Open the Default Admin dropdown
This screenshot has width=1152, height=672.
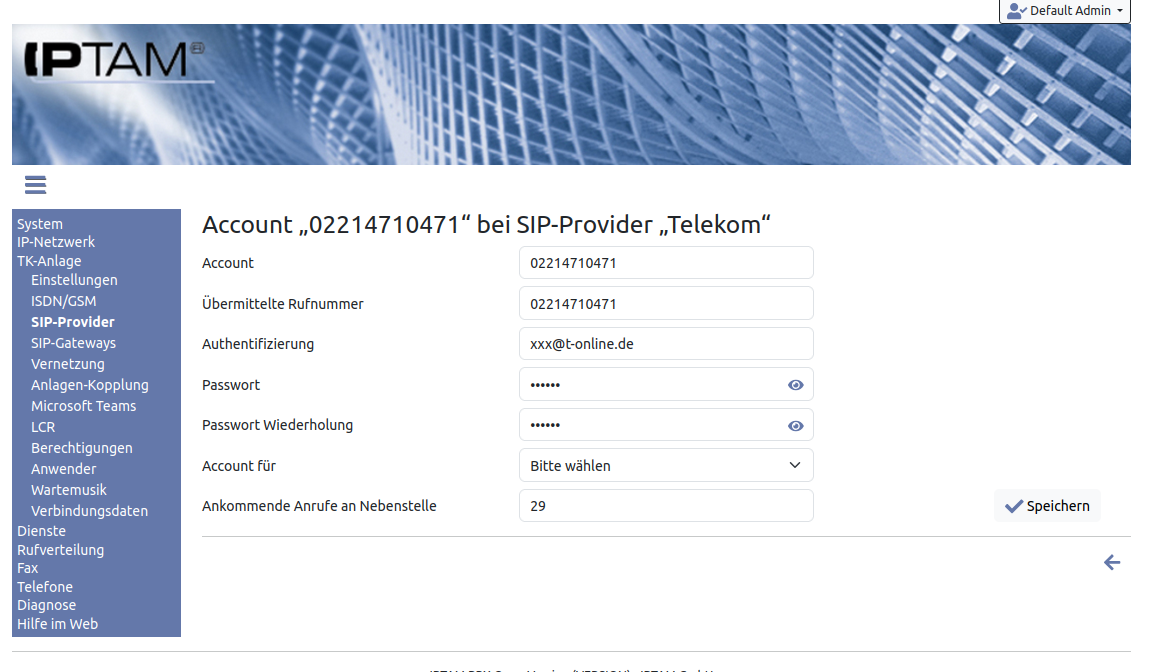coord(1065,11)
